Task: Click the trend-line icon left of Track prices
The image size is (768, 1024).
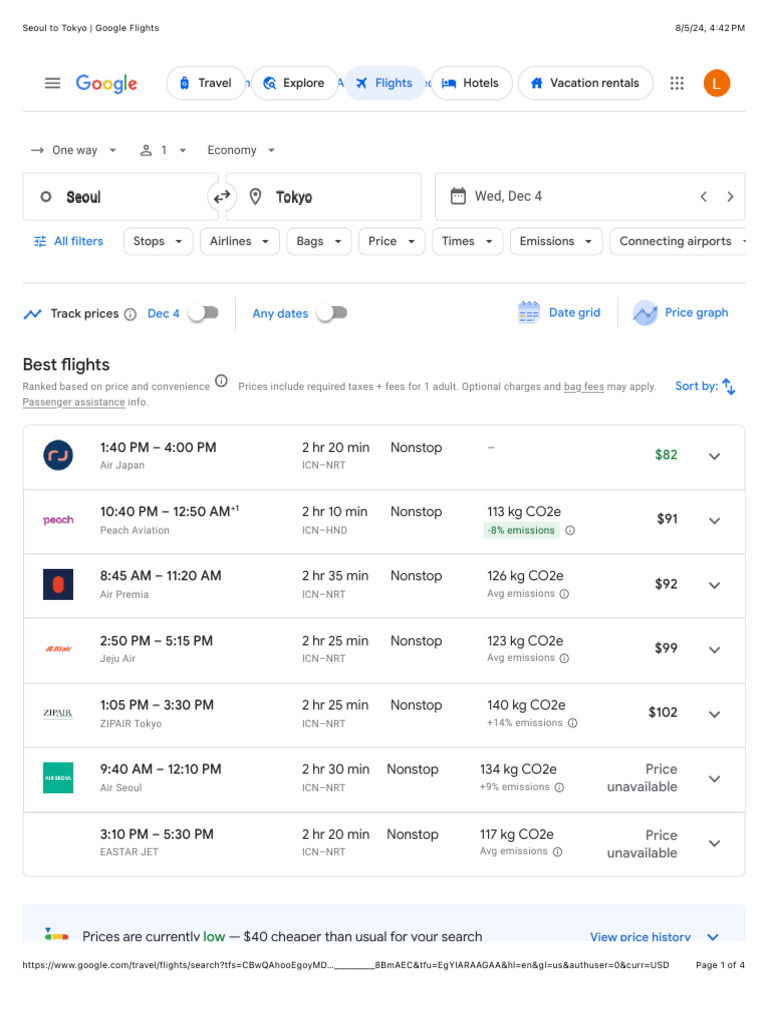Action: coord(33,314)
